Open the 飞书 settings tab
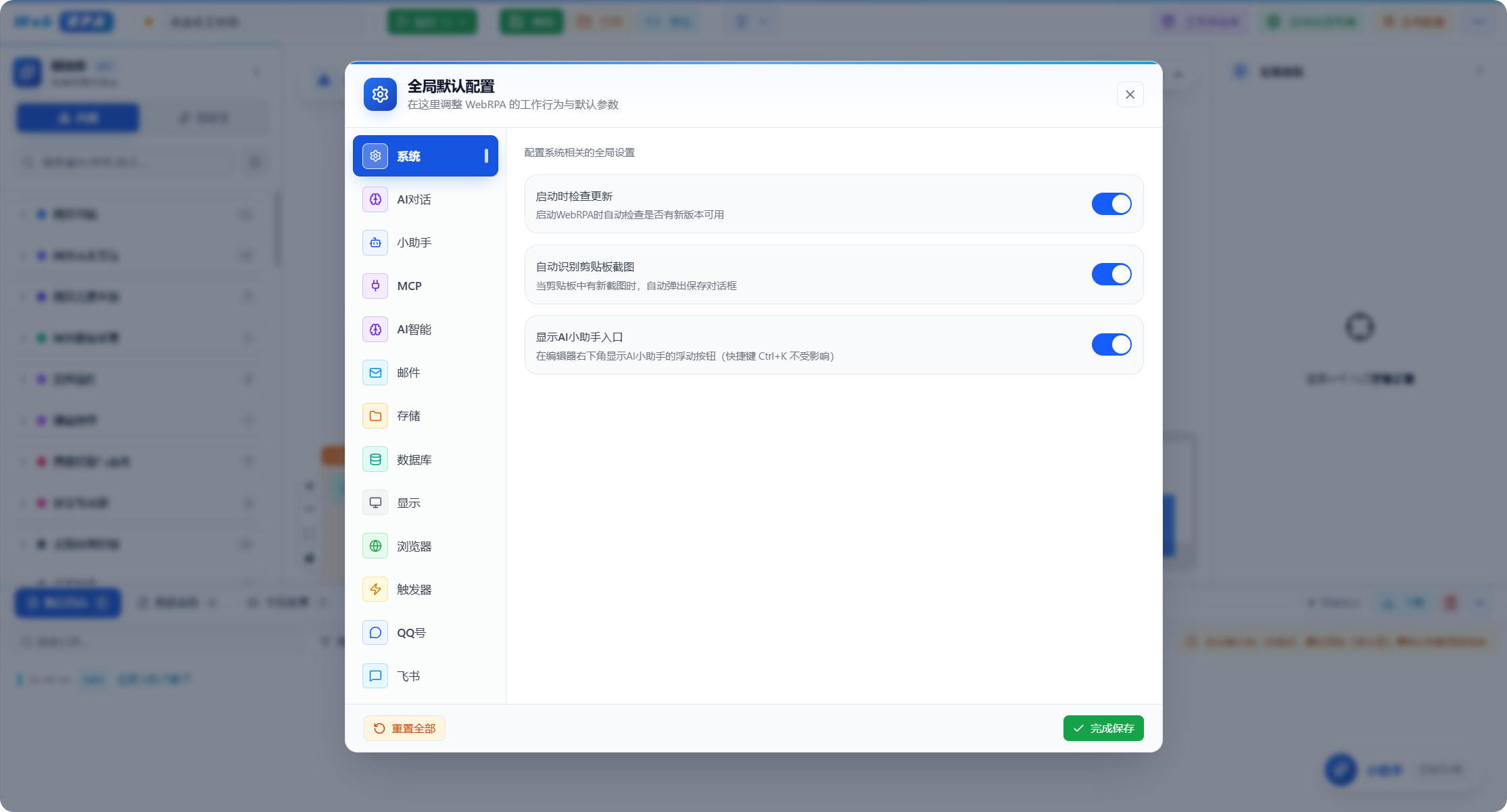Viewport: 1507px width, 812px height. (x=425, y=676)
